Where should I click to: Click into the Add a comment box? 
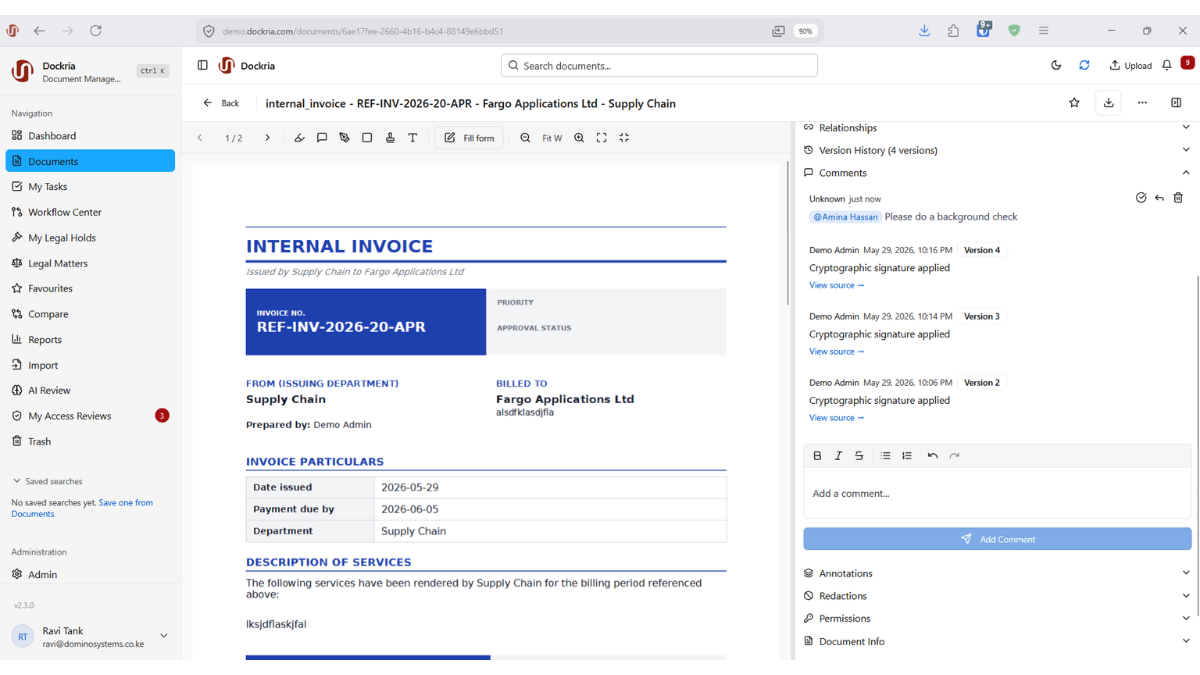[x=997, y=493]
